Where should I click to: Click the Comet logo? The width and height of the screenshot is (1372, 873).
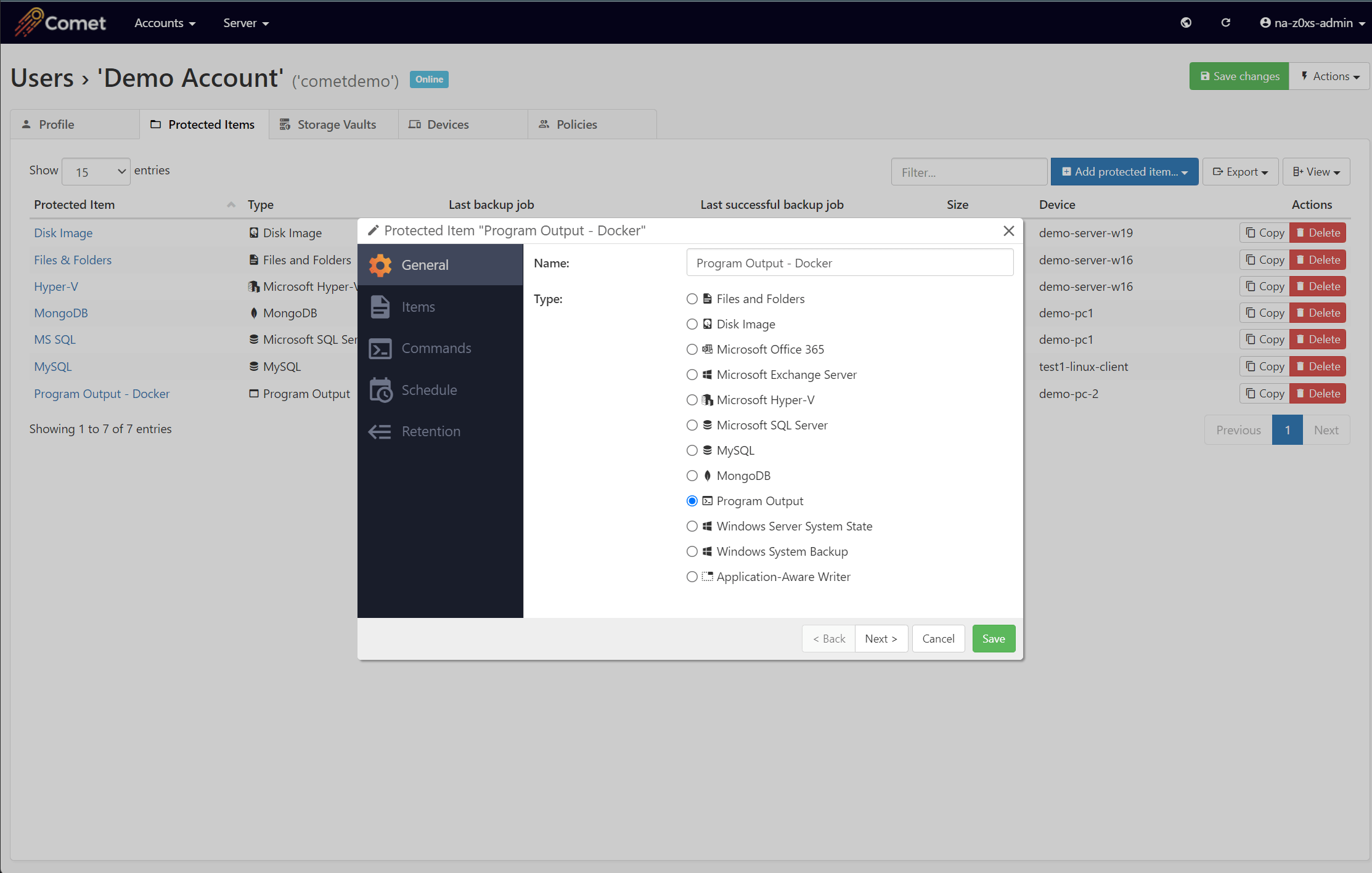tap(60, 23)
